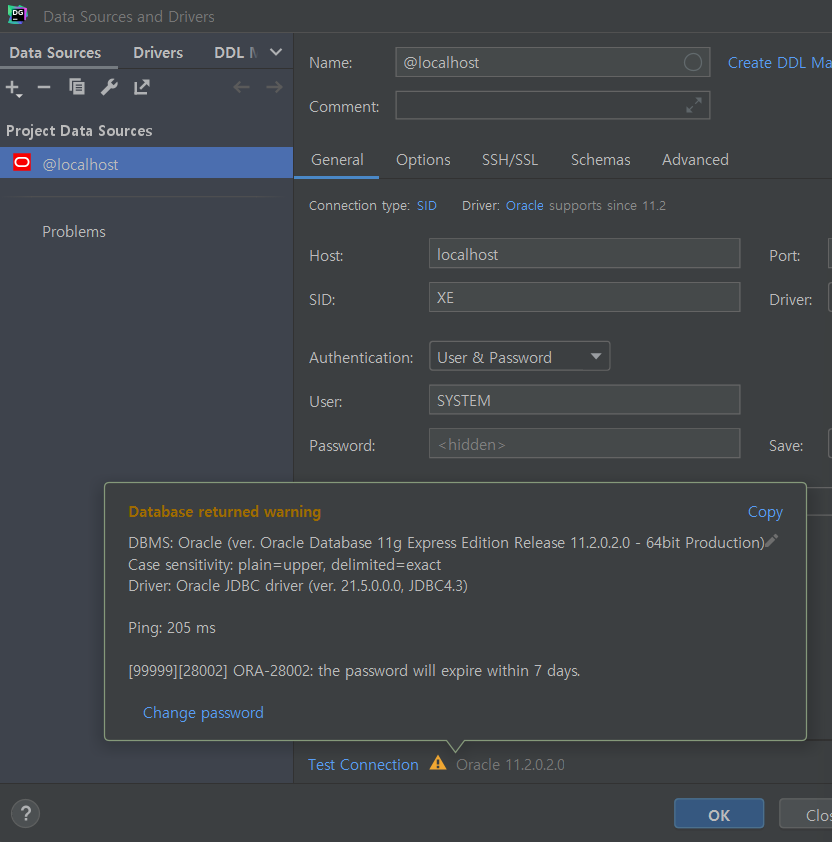Click the yellow warning triangle icon
This screenshot has height=842, width=832.
coord(438,763)
